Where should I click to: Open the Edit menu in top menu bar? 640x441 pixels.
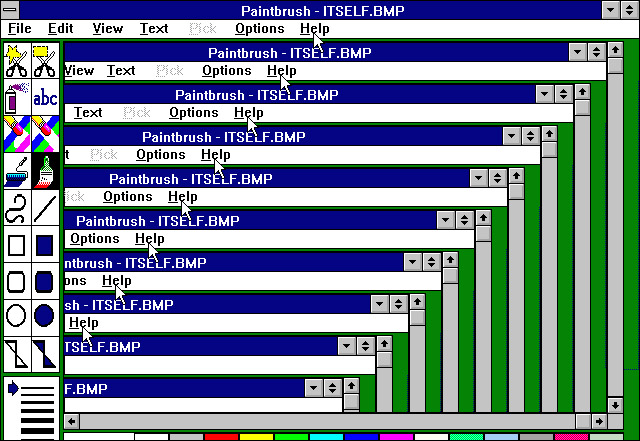coord(60,29)
